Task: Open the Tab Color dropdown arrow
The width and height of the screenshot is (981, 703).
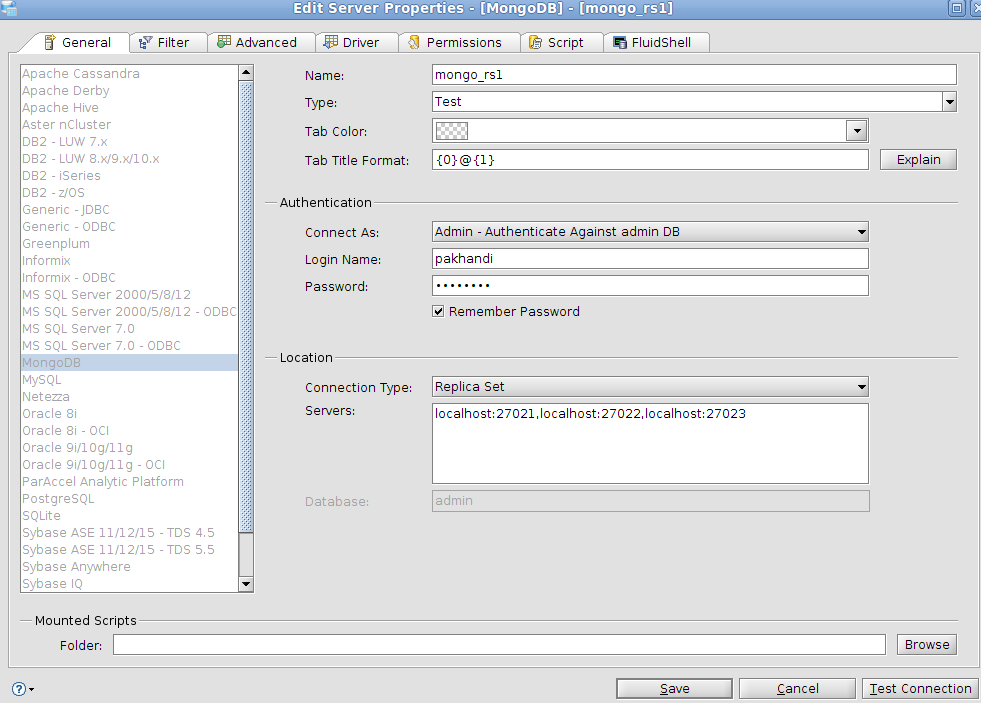Action: pos(857,131)
